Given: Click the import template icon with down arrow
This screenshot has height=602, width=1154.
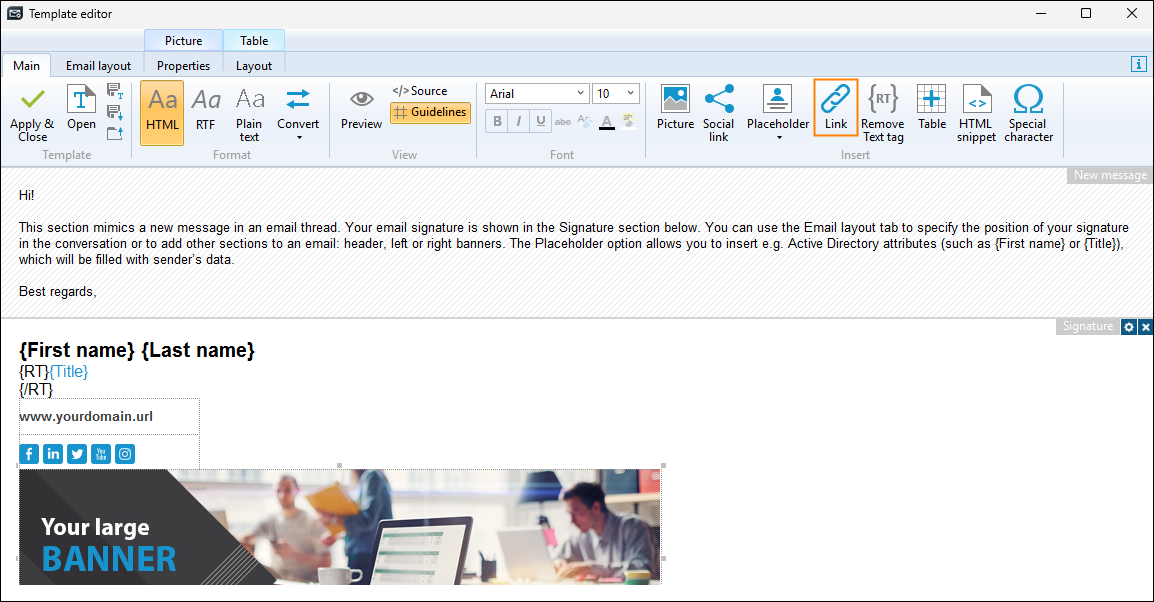Looking at the screenshot, I should click(x=115, y=113).
